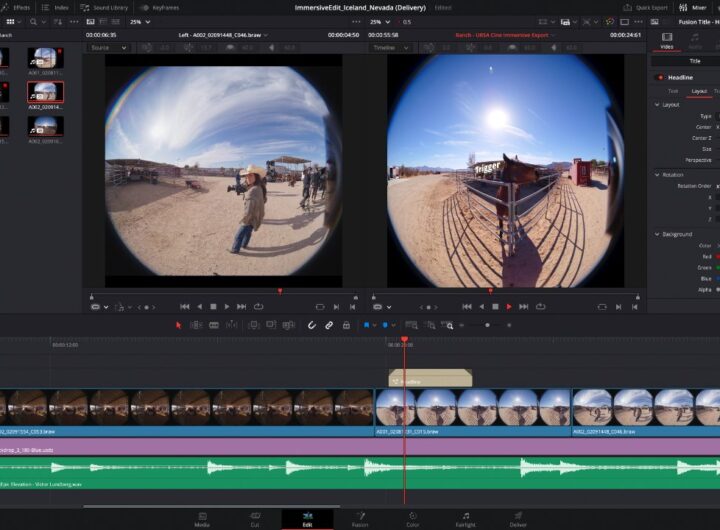The width and height of the screenshot is (720, 530).
Task: Open the Source mode dropdown
Action: (x=108, y=47)
